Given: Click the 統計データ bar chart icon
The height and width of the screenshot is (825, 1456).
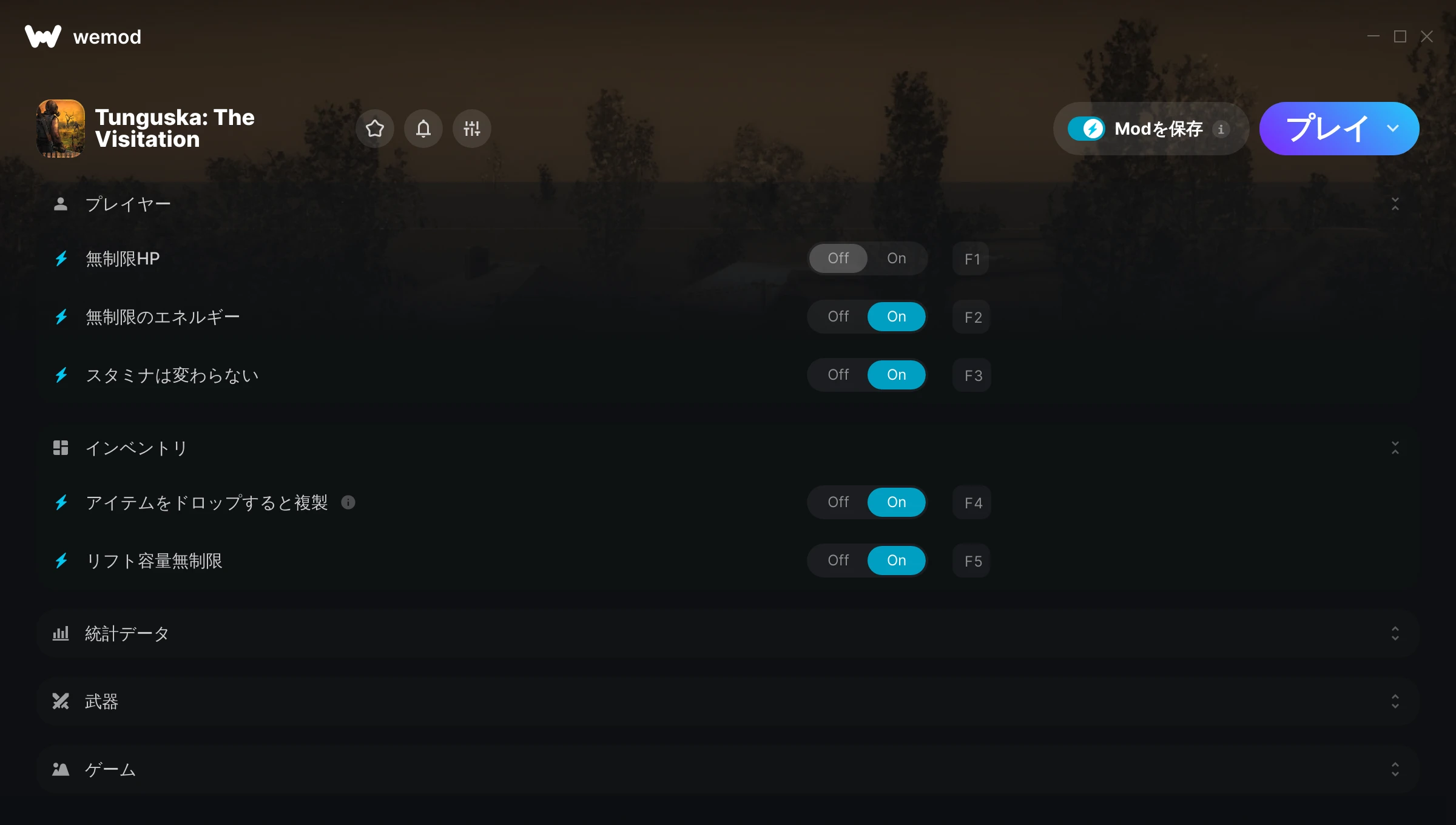Looking at the screenshot, I should [x=61, y=633].
